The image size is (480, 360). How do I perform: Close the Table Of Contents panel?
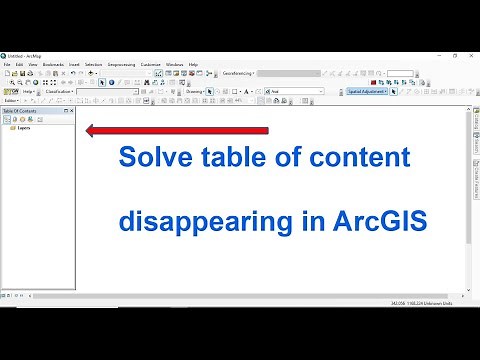click(x=71, y=111)
